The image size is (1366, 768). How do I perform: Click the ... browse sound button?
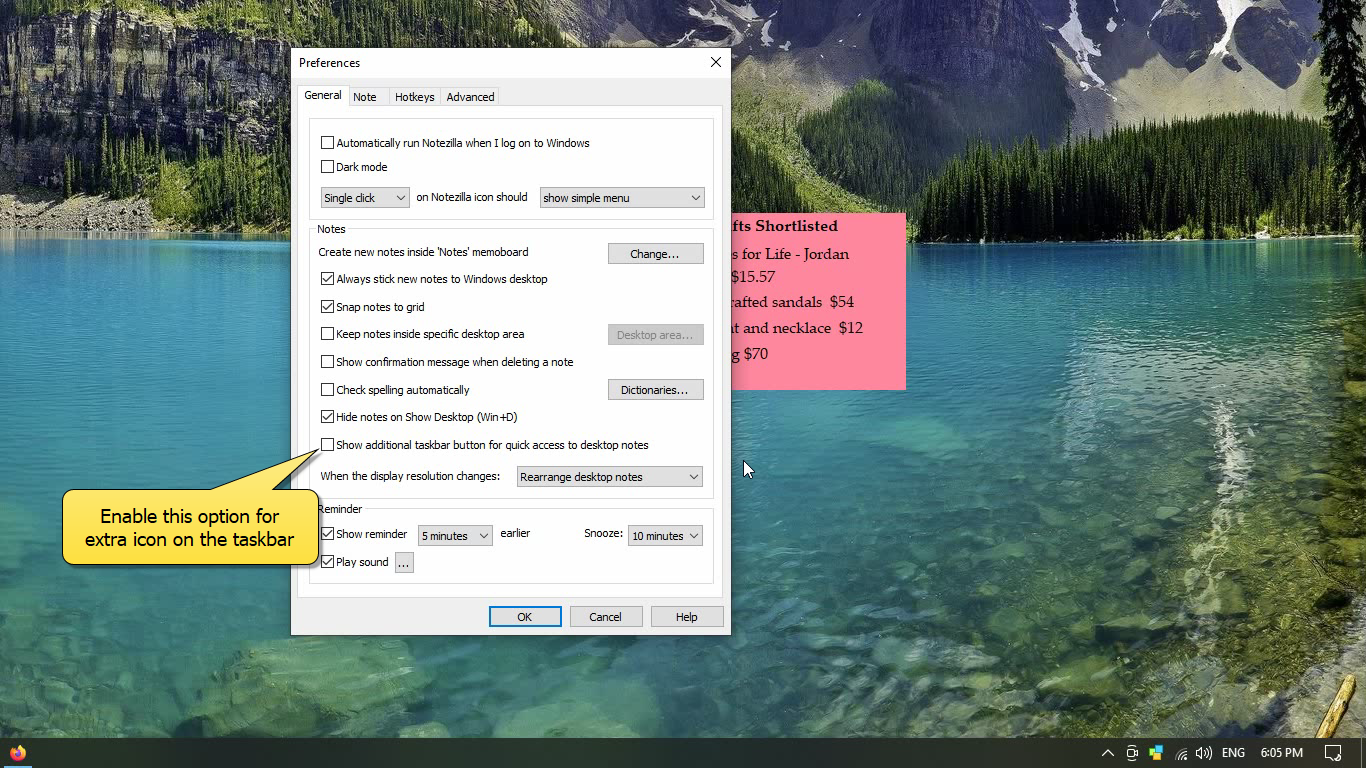tap(404, 563)
